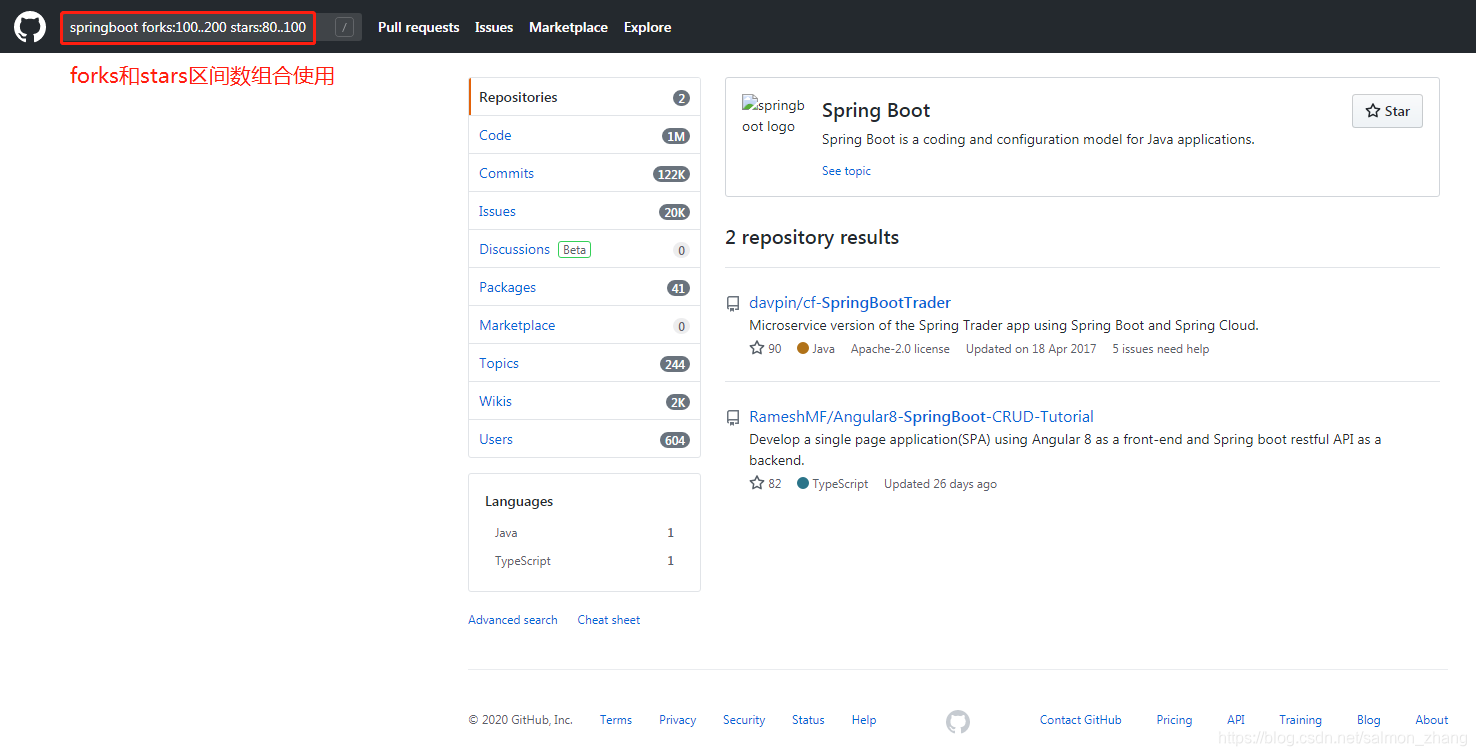Viewport: 1476px width, 756px height.
Task: Click the slash shortcut key icon
Action: click(x=344, y=28)
